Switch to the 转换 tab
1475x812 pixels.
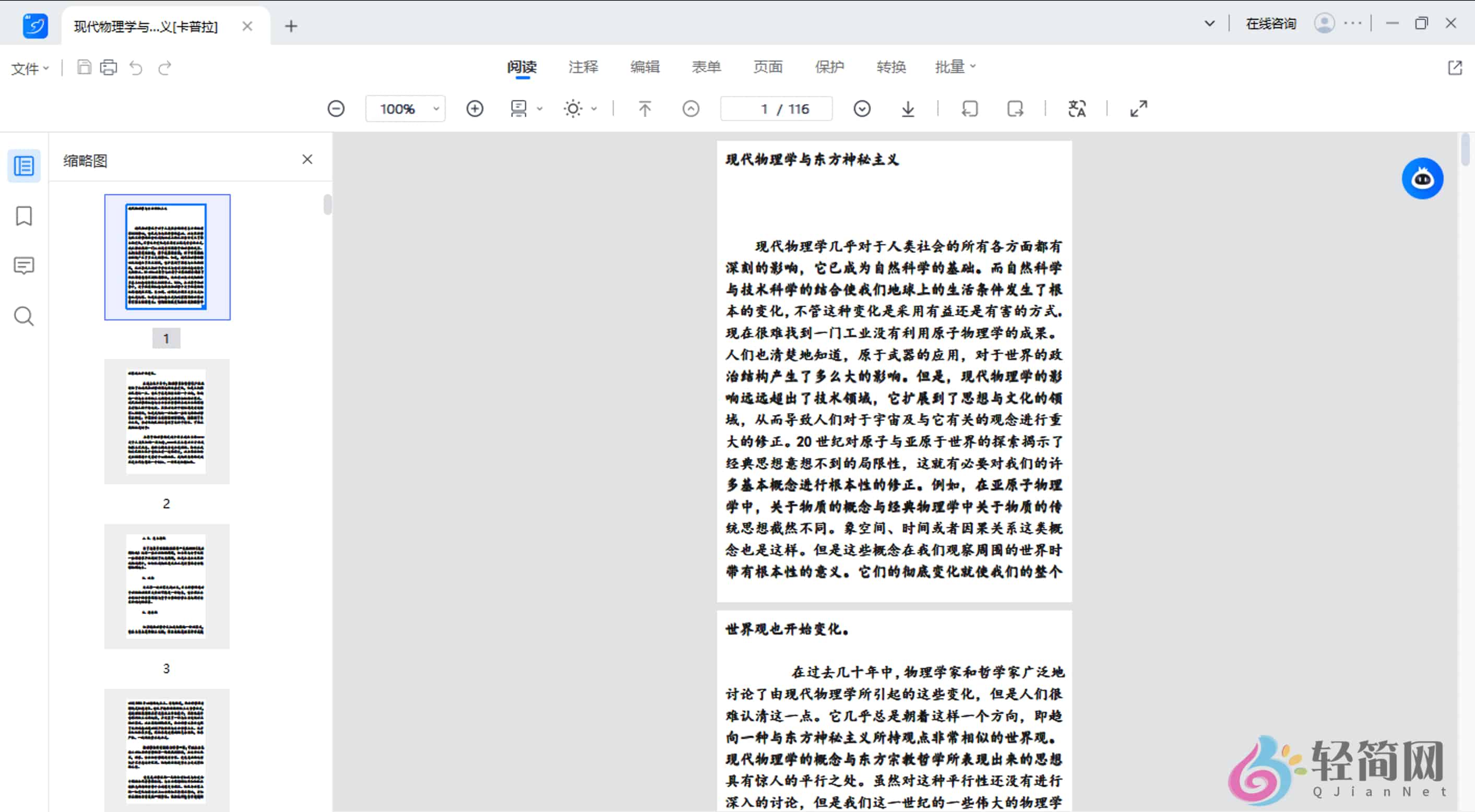[x=891, y=67]
